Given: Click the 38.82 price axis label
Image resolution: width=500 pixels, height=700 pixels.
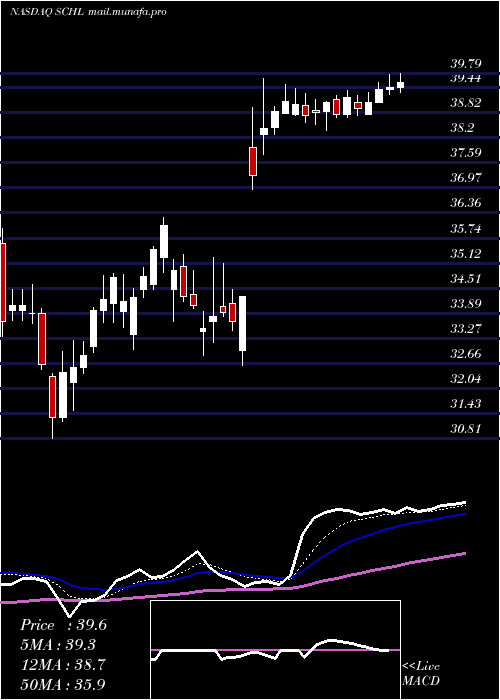Looking at the screenshot, I should click(465, 104).
